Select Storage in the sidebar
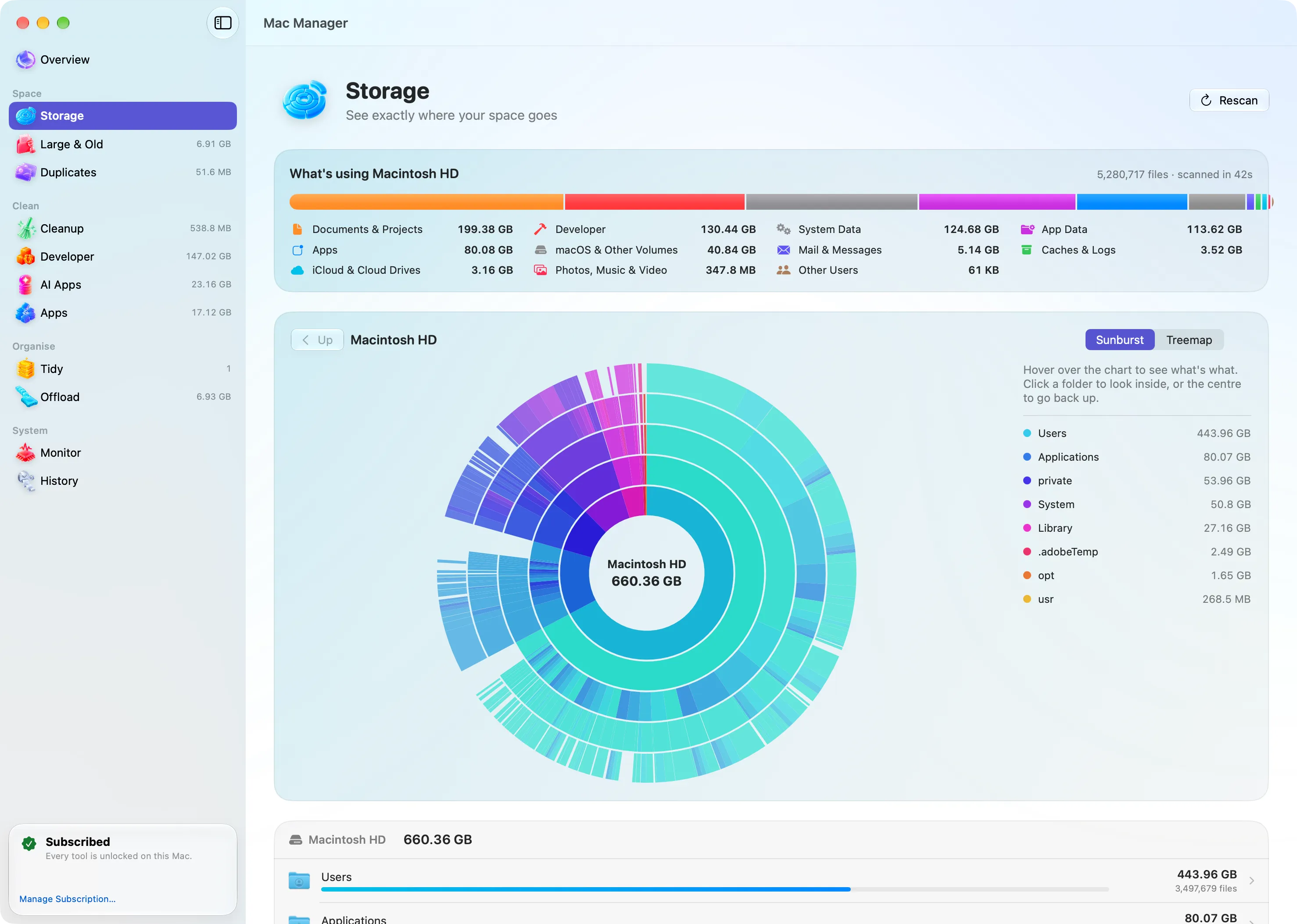The height and width of the screenshot is (924, 1297). click(123, 116)
